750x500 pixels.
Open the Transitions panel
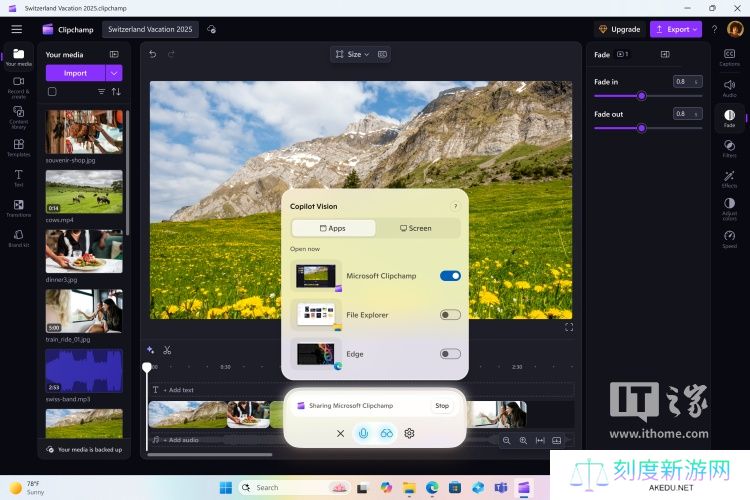(19, 208)
